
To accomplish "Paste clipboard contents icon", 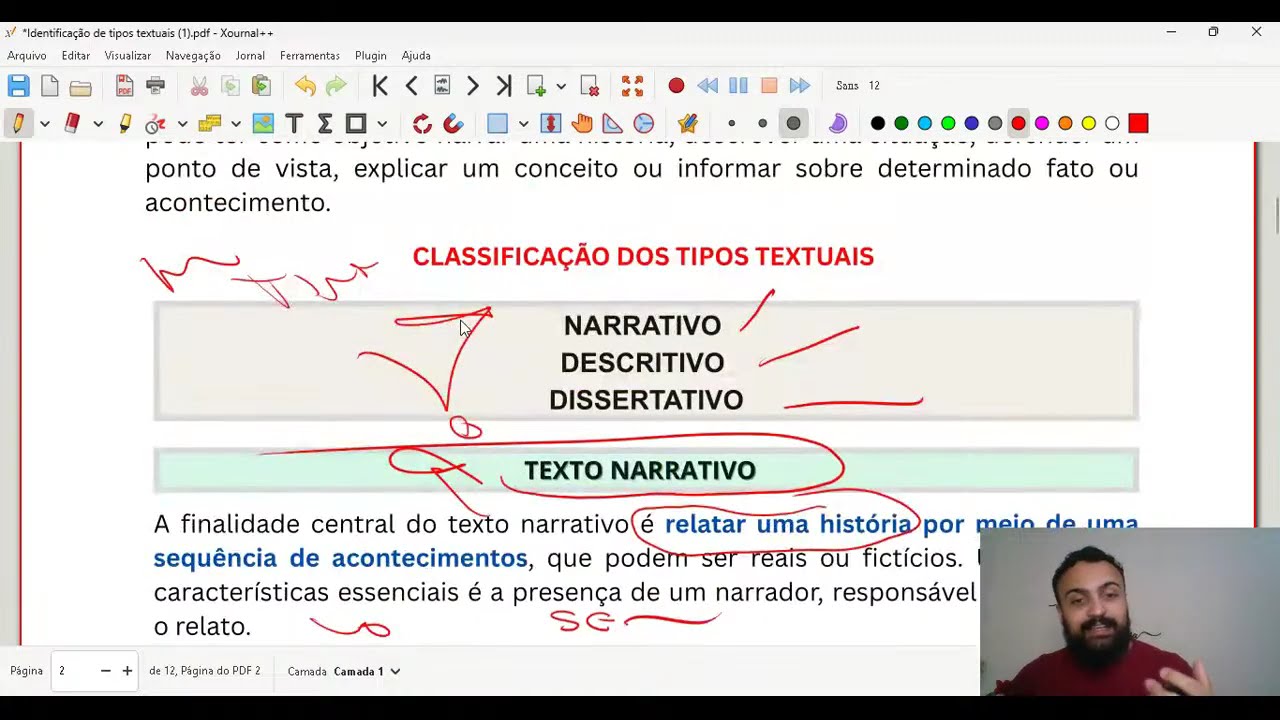I will tap(261, 86).
